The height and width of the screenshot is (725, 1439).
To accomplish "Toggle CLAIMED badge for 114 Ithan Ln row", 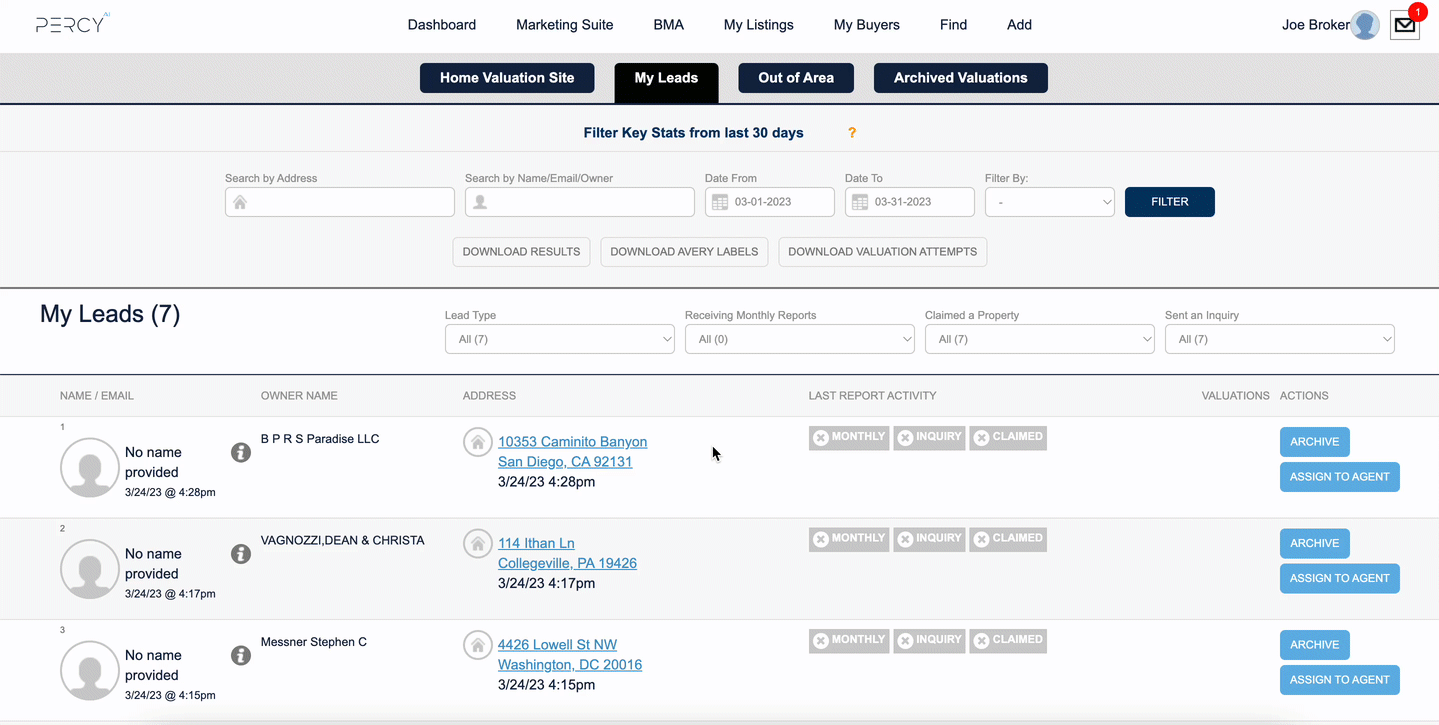I will click(1008, 539).
